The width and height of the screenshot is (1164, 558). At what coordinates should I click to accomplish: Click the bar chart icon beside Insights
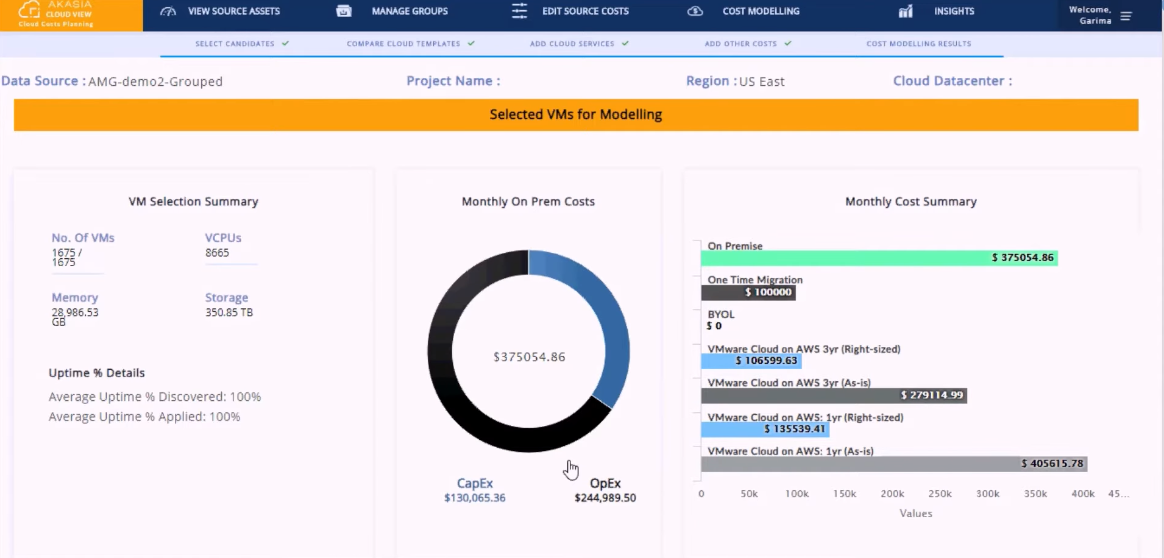(x=905, y=12)
